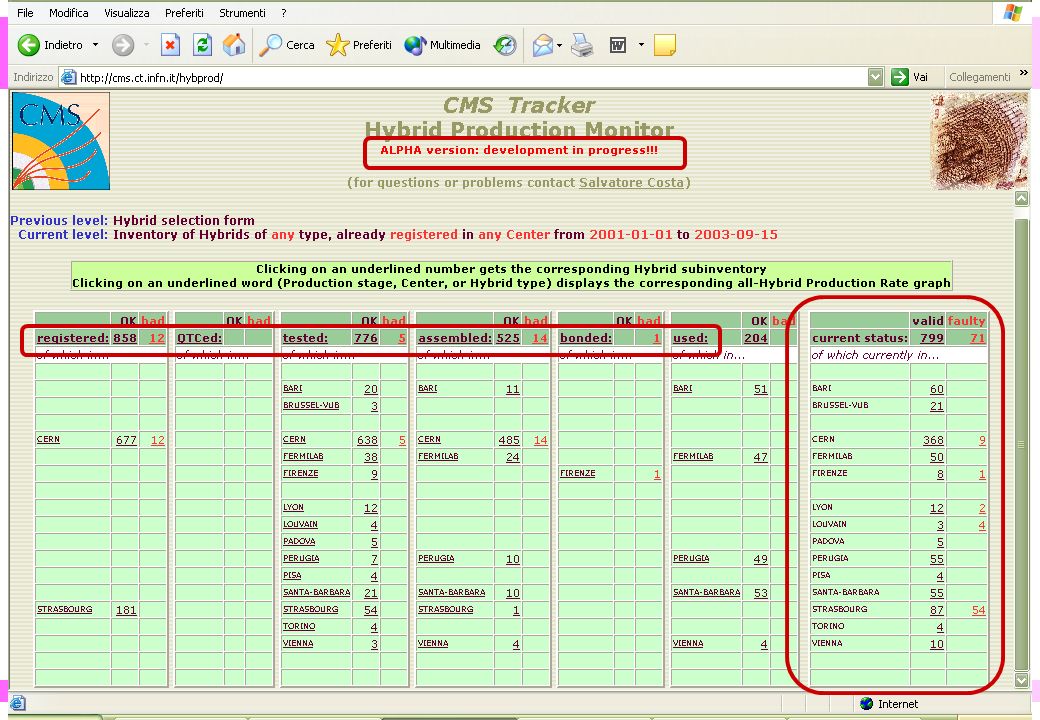Open the Preferiti star toolbar button
Image resolution: width=1040 pixels, height=720 pixels.
(359, 45)
